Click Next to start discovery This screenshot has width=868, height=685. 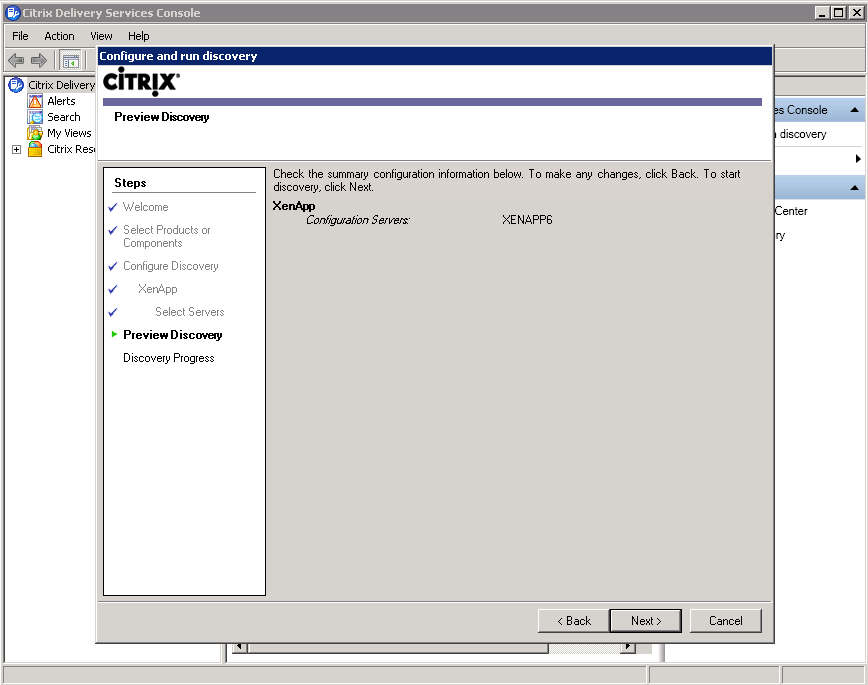pyautogui.click(x=645, y=621)
